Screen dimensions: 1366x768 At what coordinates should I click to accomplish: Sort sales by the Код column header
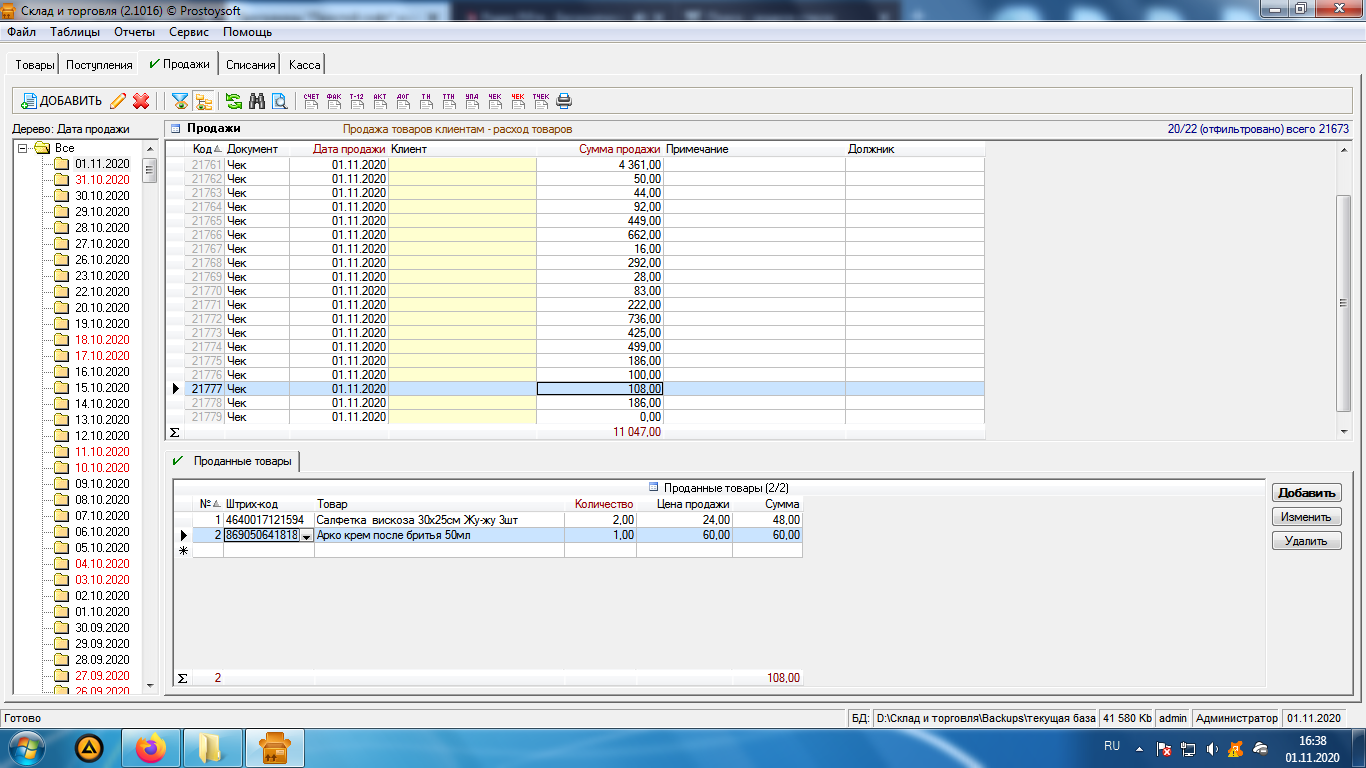click(x=205, y=149)
